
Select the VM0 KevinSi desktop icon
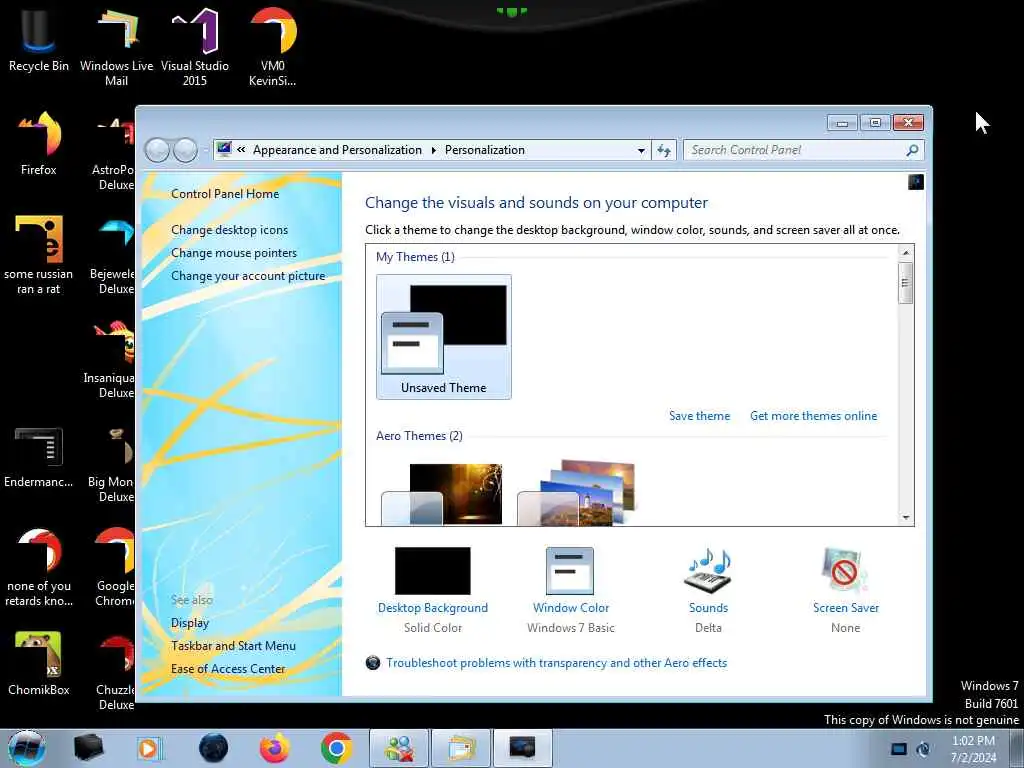click(x=272, y=46)
